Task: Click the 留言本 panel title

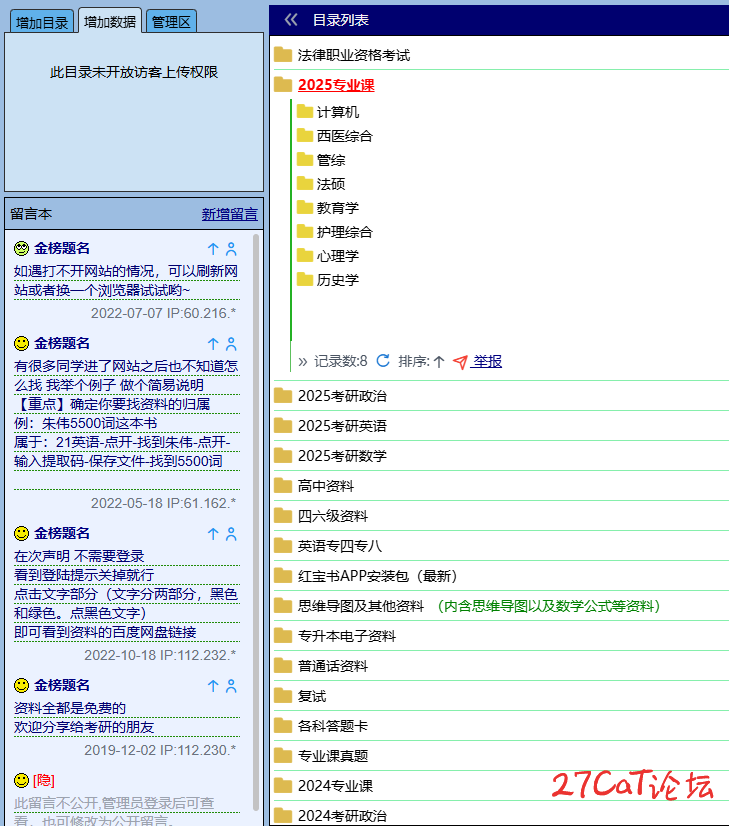Action: (x=31, y=214)
